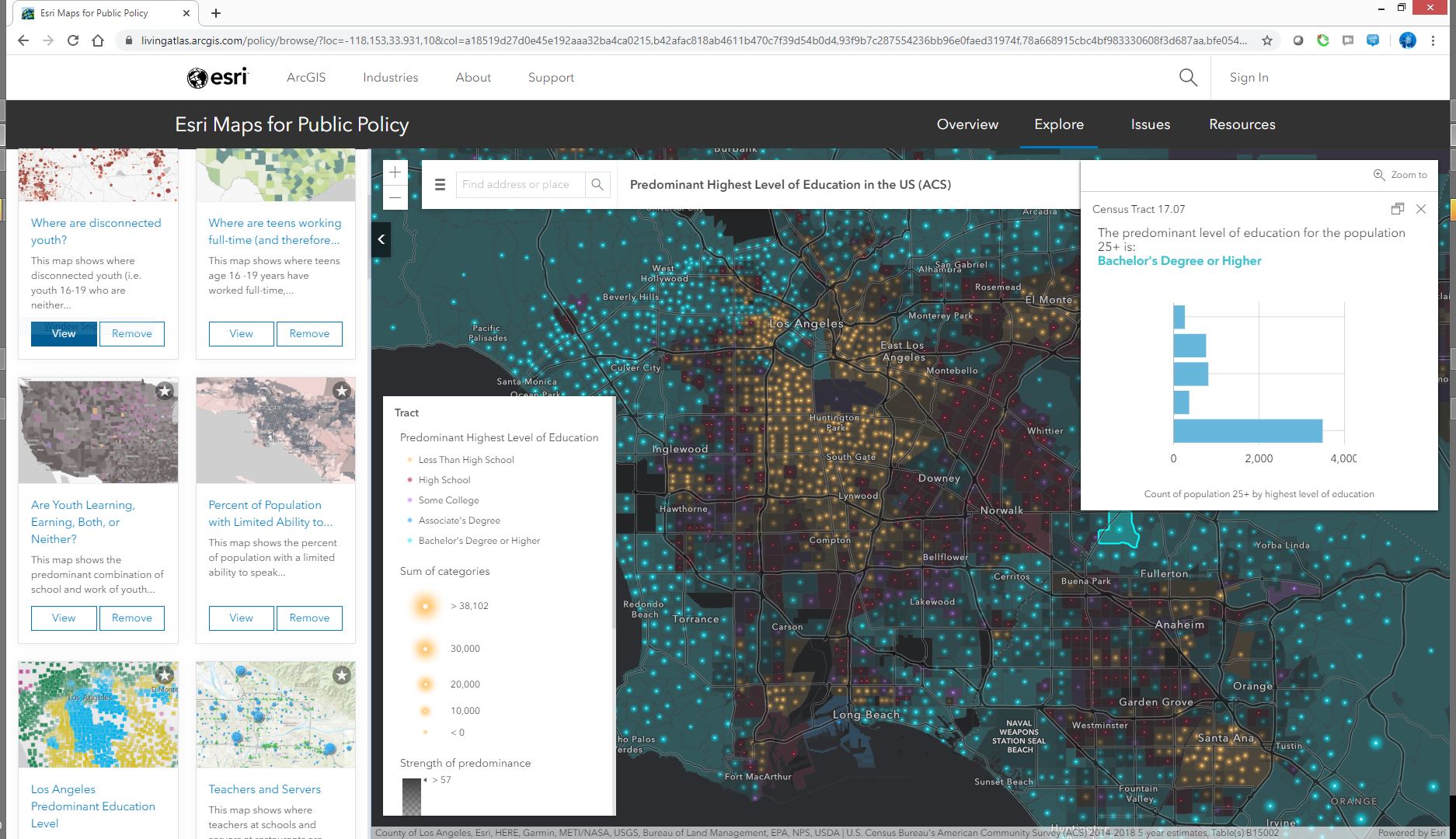View the Percent of Population map
The height and width of the screenshot is (839, 1456).
242,618
